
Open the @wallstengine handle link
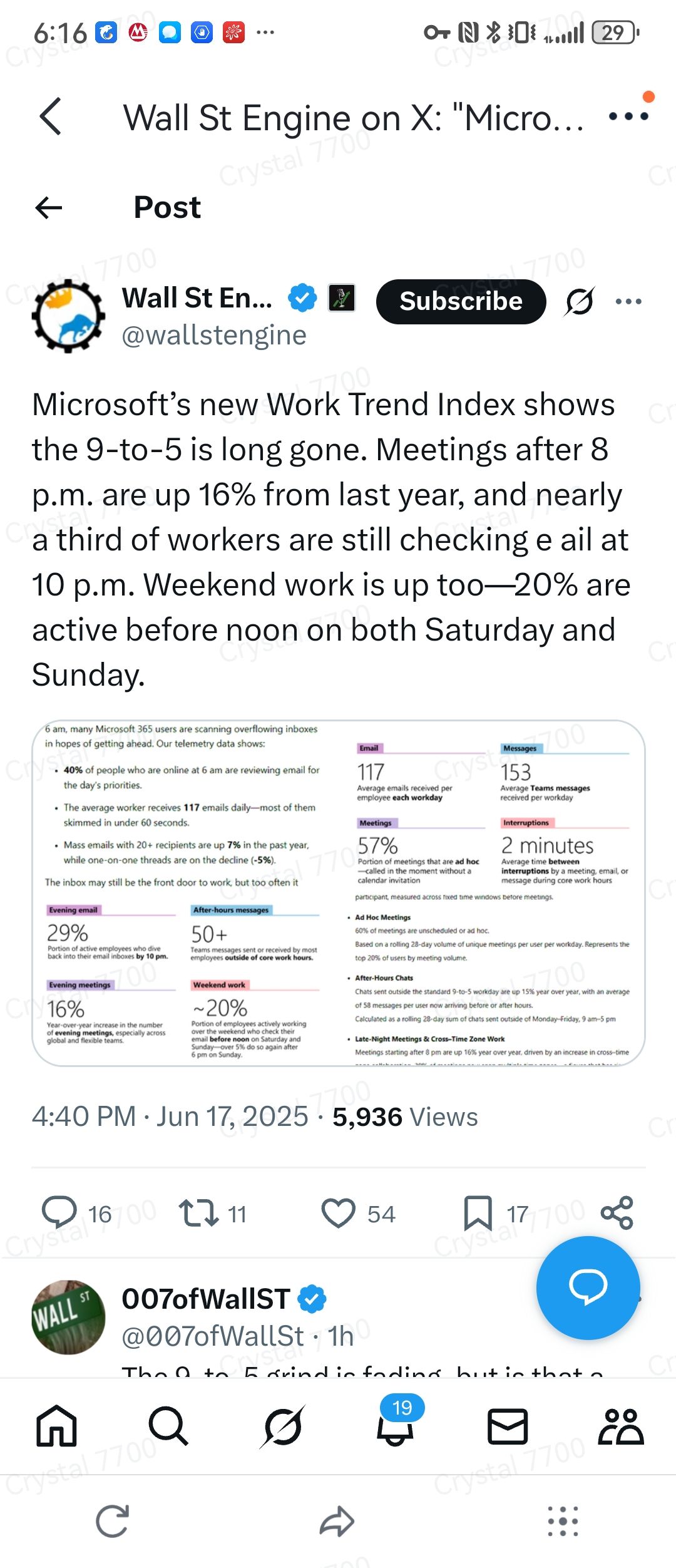[x=214, y=336]
